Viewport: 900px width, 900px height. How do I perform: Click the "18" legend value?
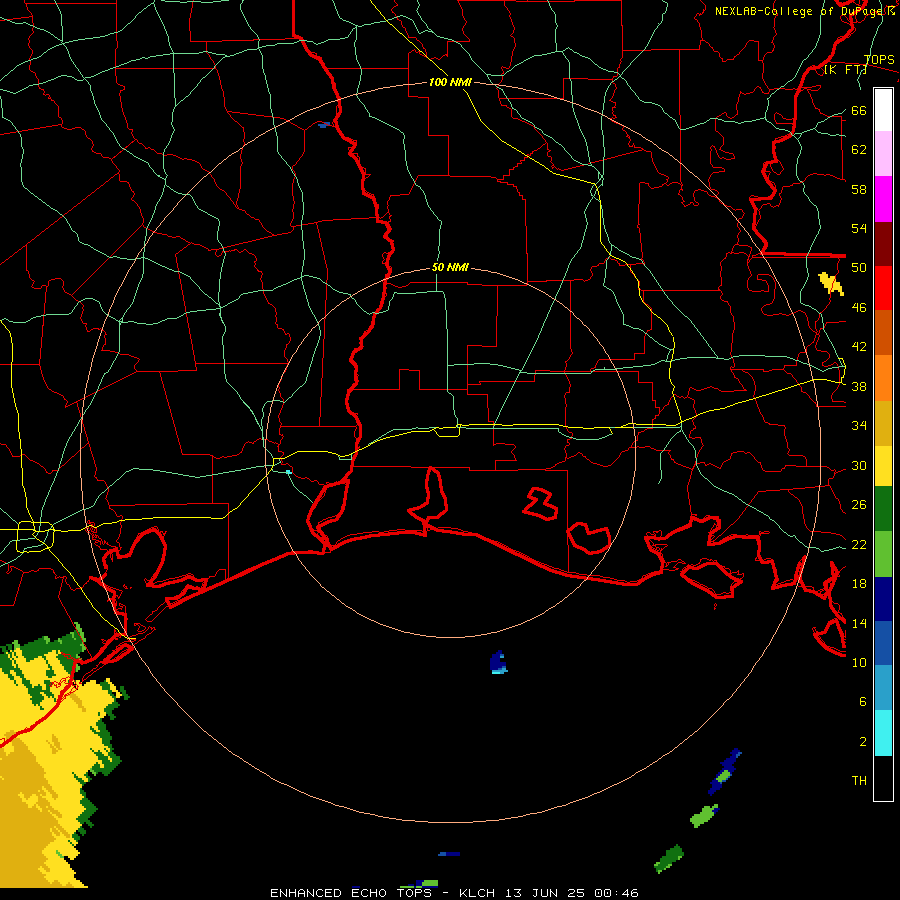(x=859, y=584)
